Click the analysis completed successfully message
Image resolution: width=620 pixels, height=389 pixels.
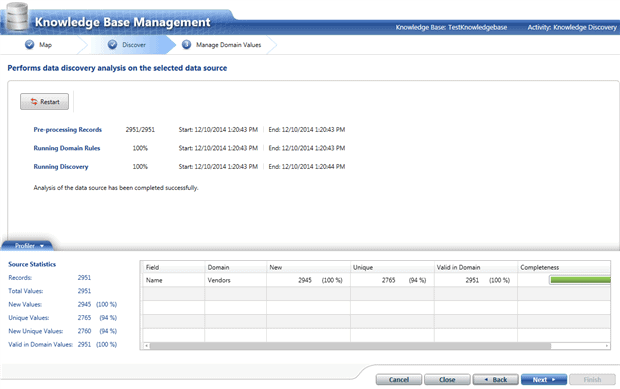pos(116,188)
